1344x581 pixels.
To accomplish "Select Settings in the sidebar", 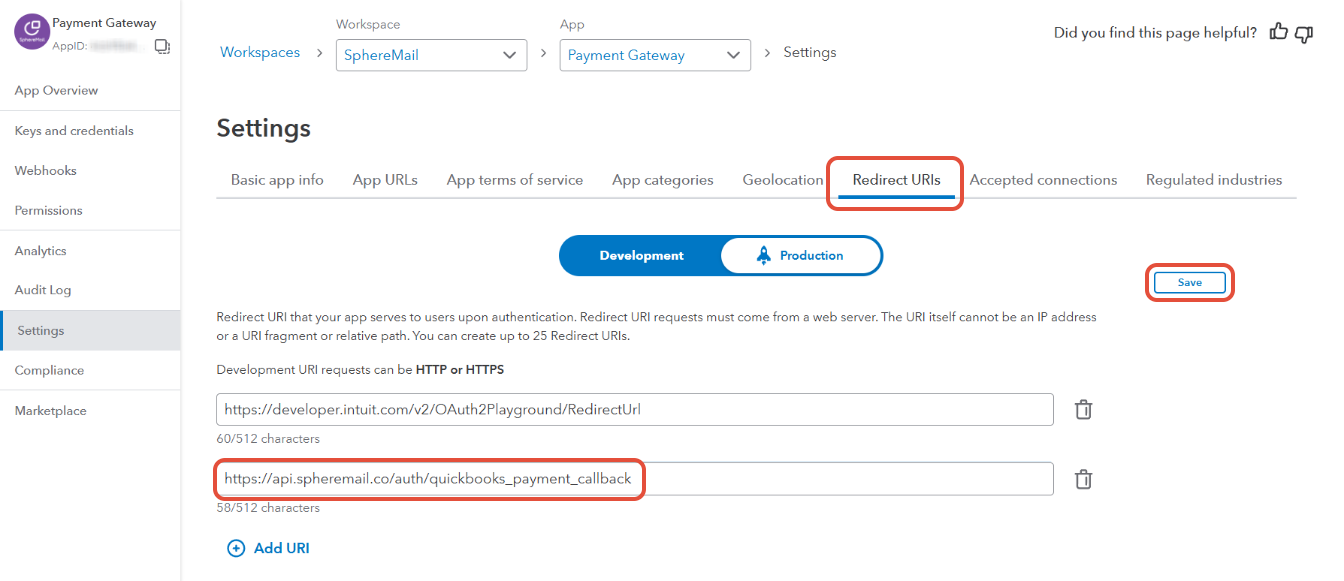I will click(90, 331).
